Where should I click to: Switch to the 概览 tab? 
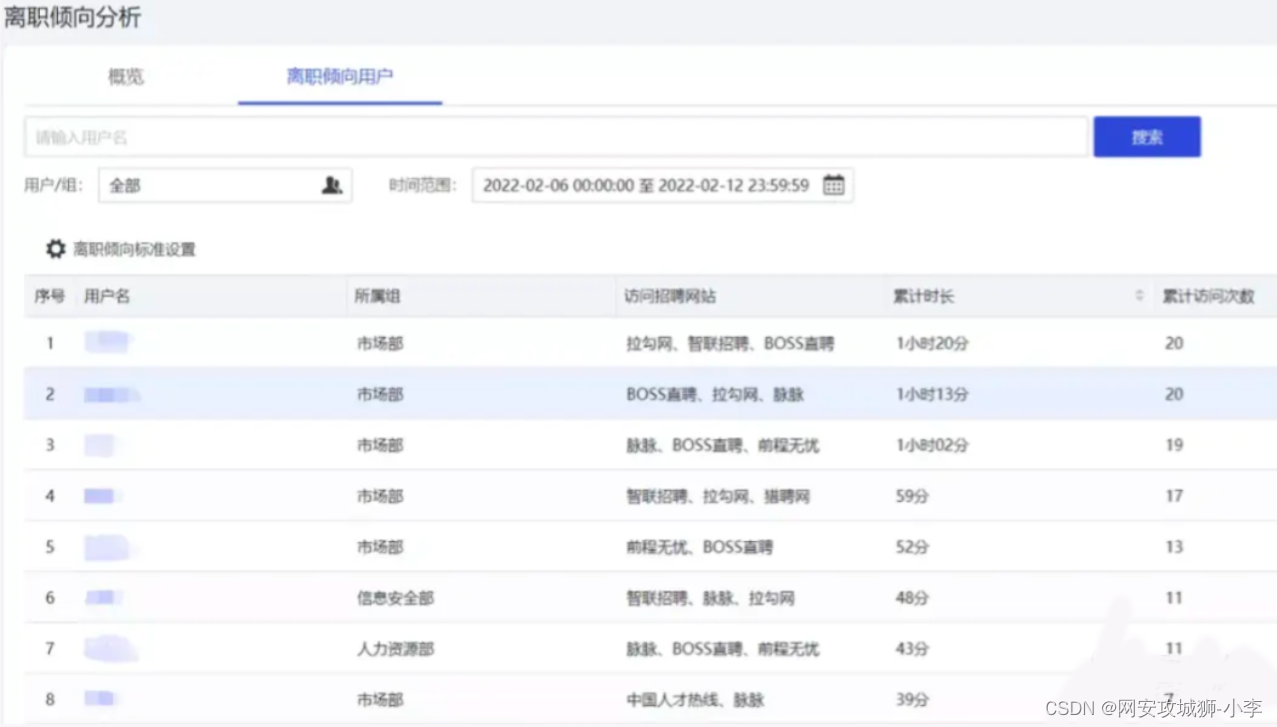pyautogui.click(x=126, y=76)
